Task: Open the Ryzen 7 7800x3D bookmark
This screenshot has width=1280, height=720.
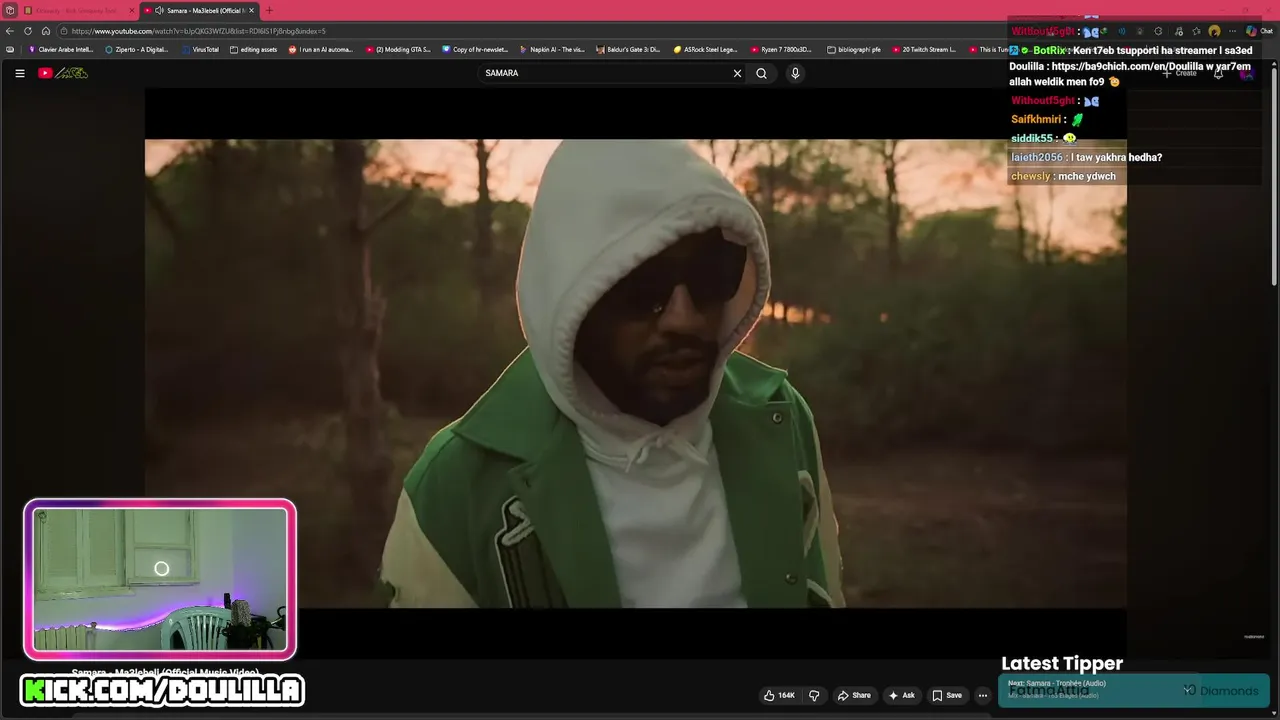Action: (782, 49)
